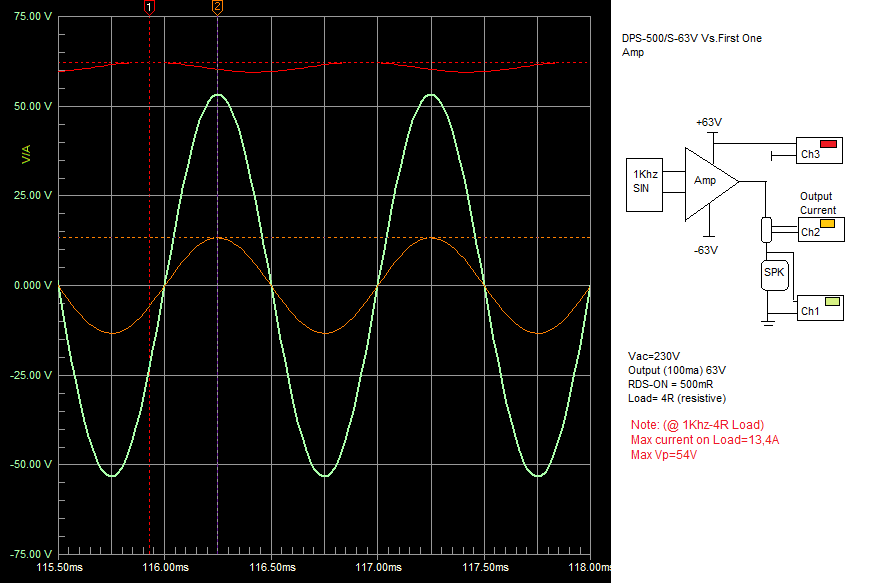Click the 116.50ms time label

pyautogui.click(x=272, y=567)
